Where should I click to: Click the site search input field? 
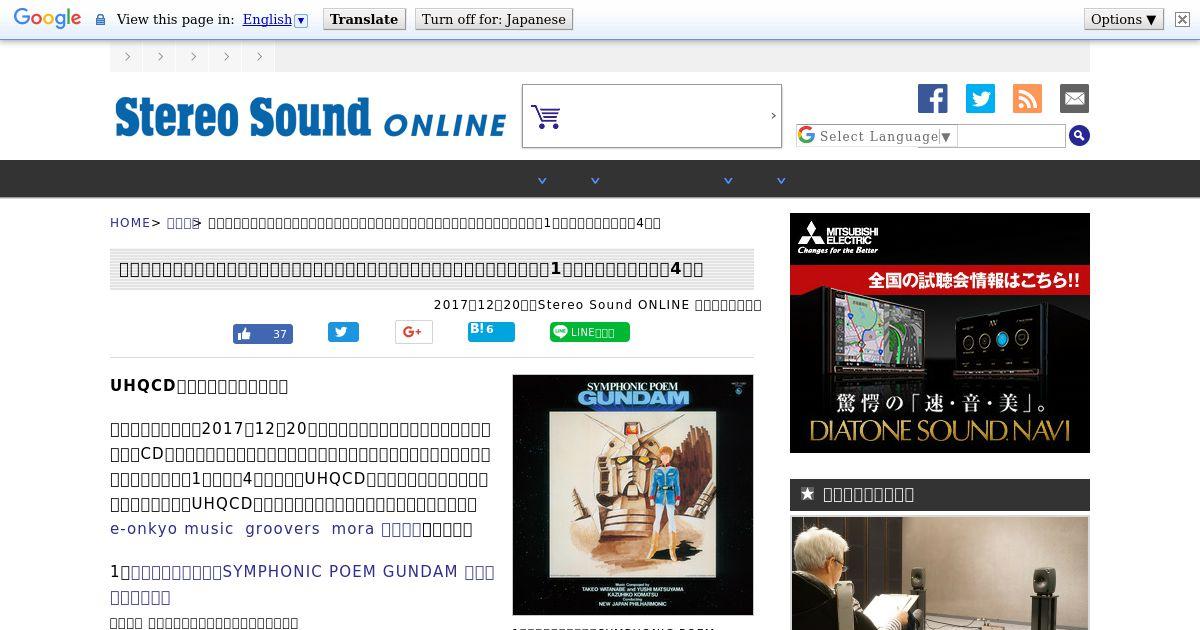(x=1012, y=136)
